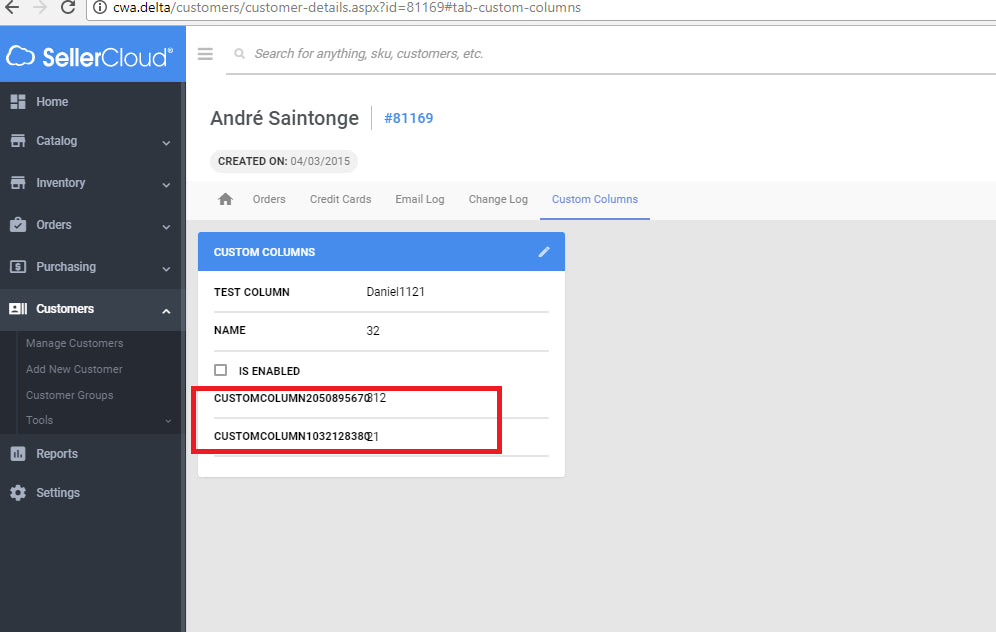Edit custom columns with pencil icon
Screen dimensions: 996x632
[544, 252]
